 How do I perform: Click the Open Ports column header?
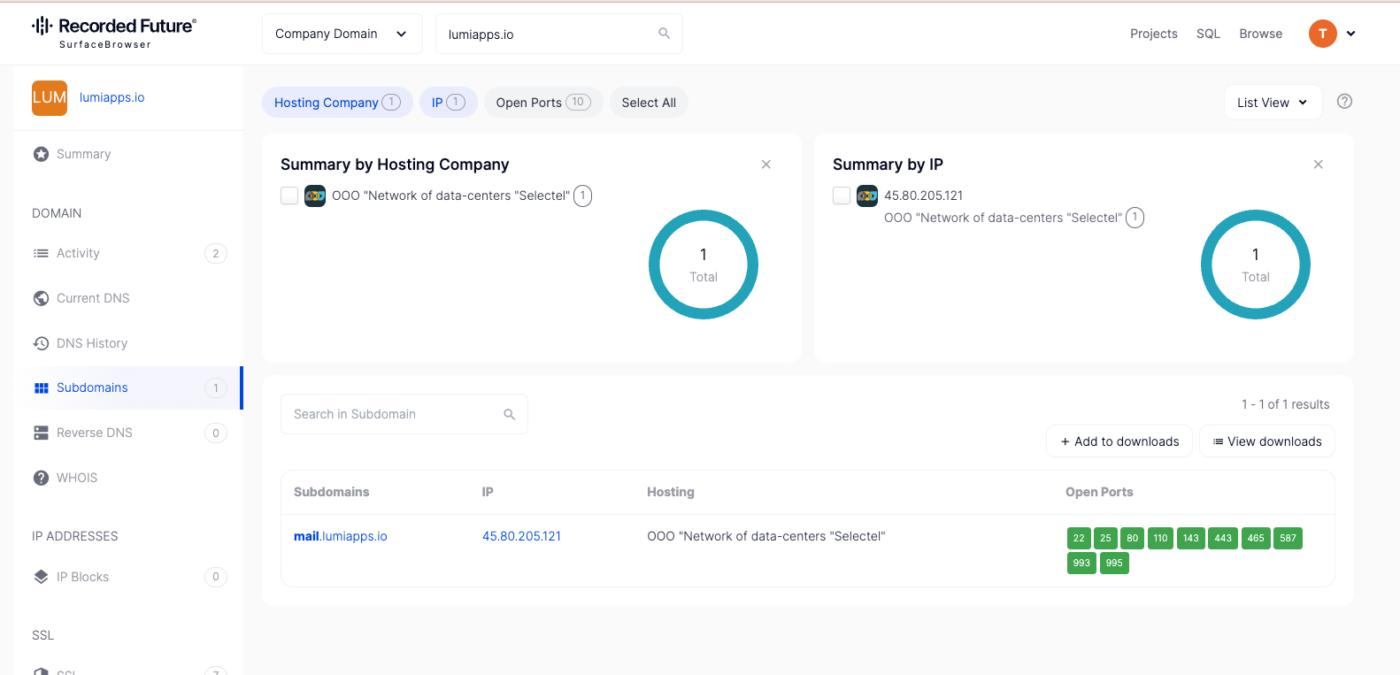pos(1099,492)
